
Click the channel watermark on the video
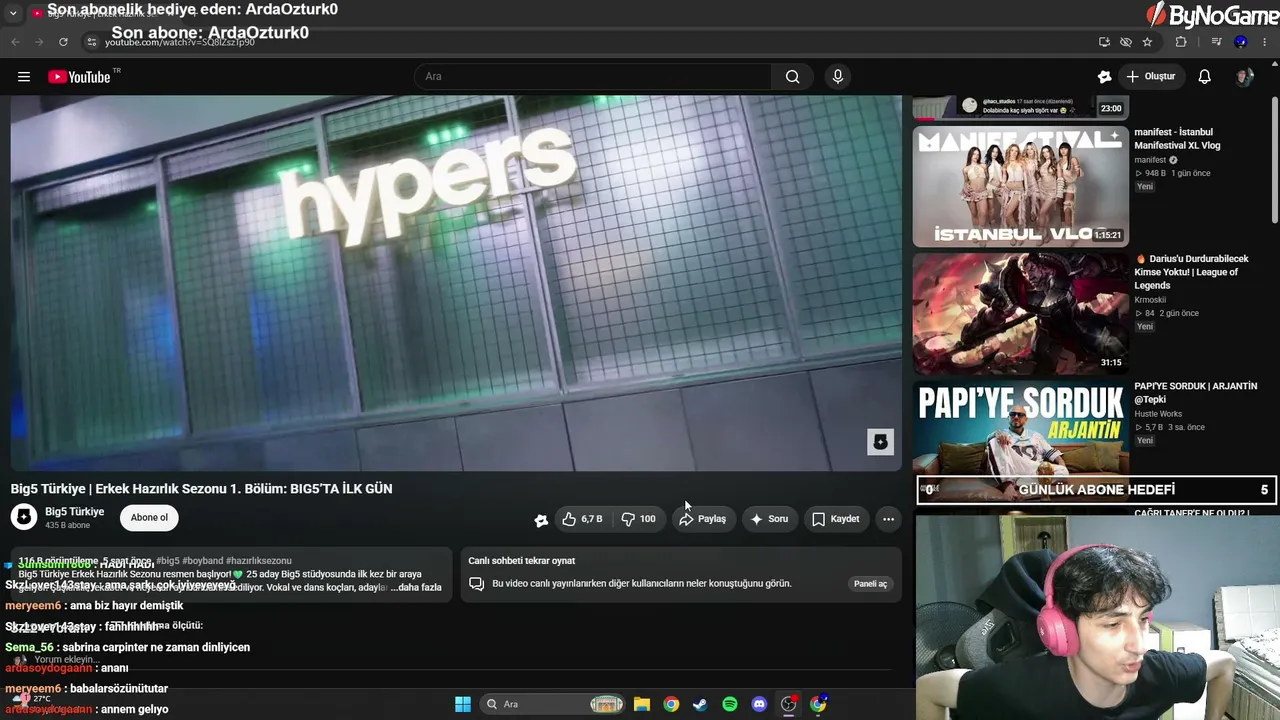coord(880,442)
